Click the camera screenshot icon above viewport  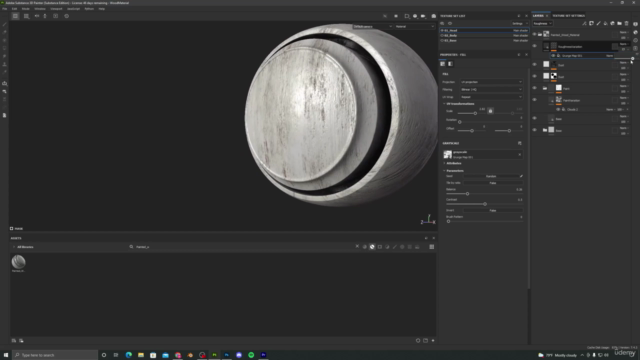(433, 16)
